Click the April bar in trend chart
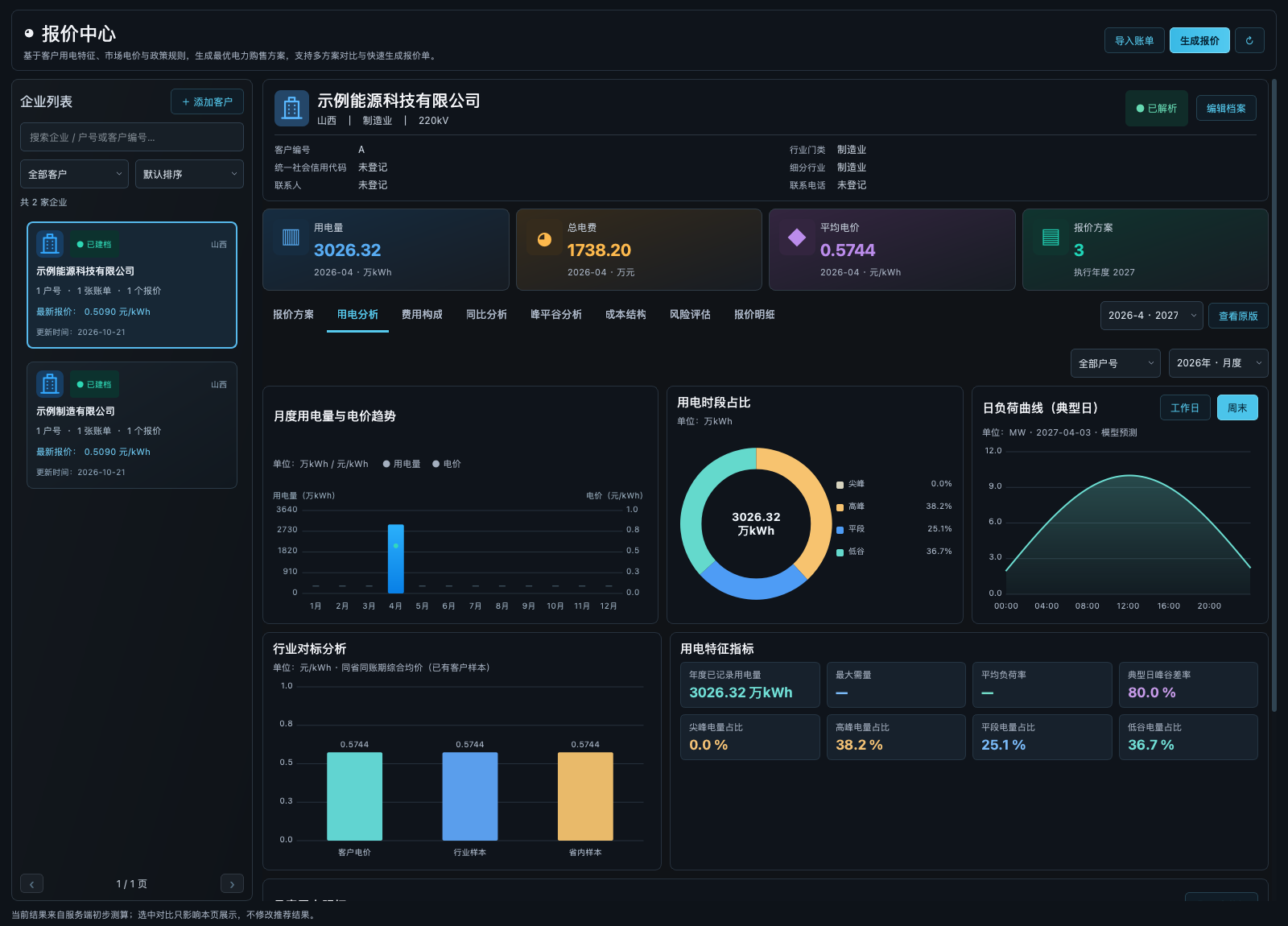Screen dimensions: 1288x926 click(395, 559)
